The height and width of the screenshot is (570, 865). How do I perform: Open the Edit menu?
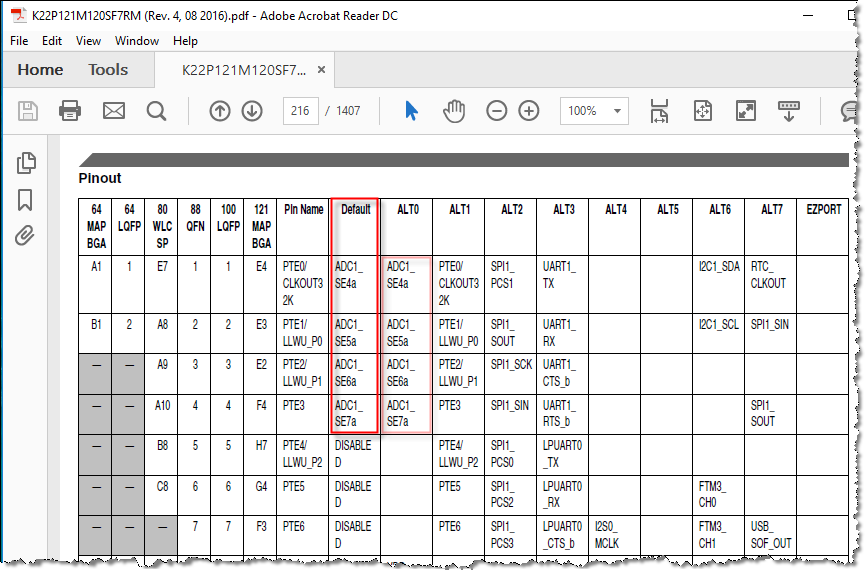click(52, 41)
